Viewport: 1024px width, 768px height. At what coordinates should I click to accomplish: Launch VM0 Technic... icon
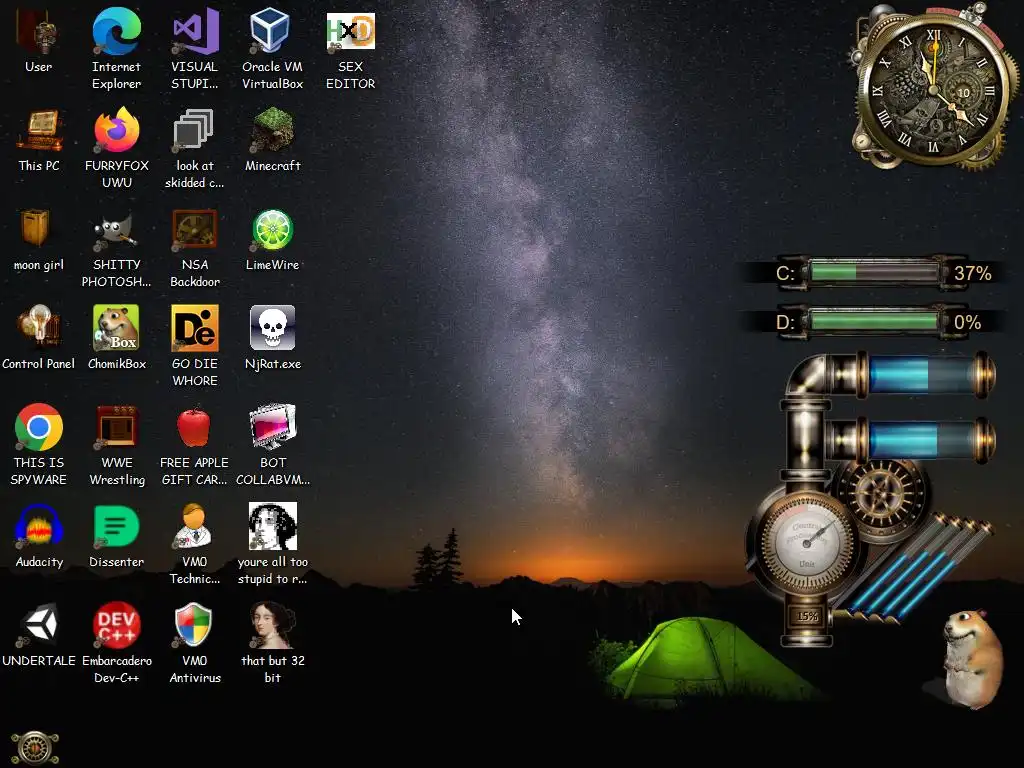(x=195, y=526)
